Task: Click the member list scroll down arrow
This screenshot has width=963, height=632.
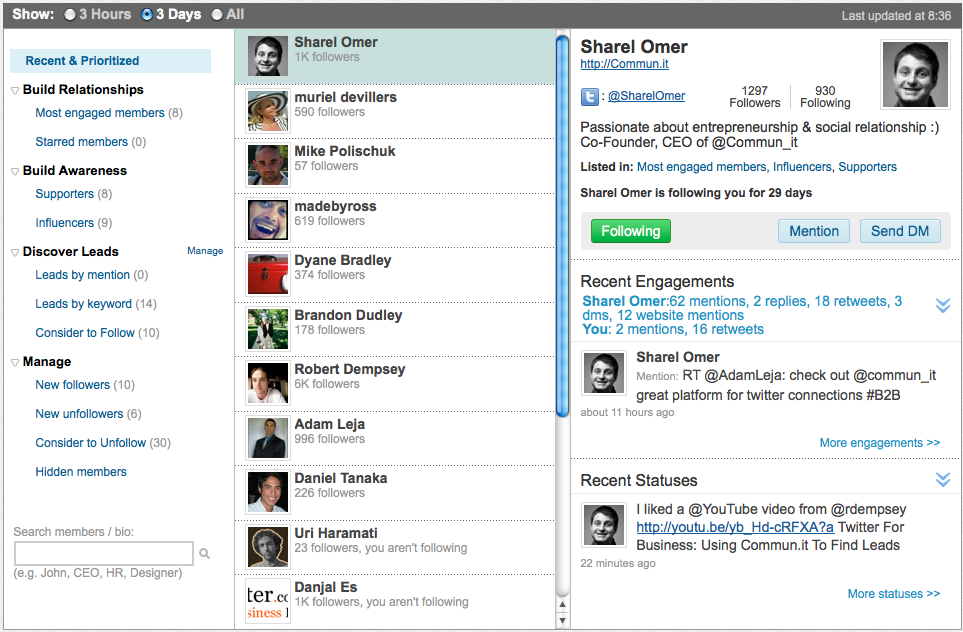Action: 562,620
